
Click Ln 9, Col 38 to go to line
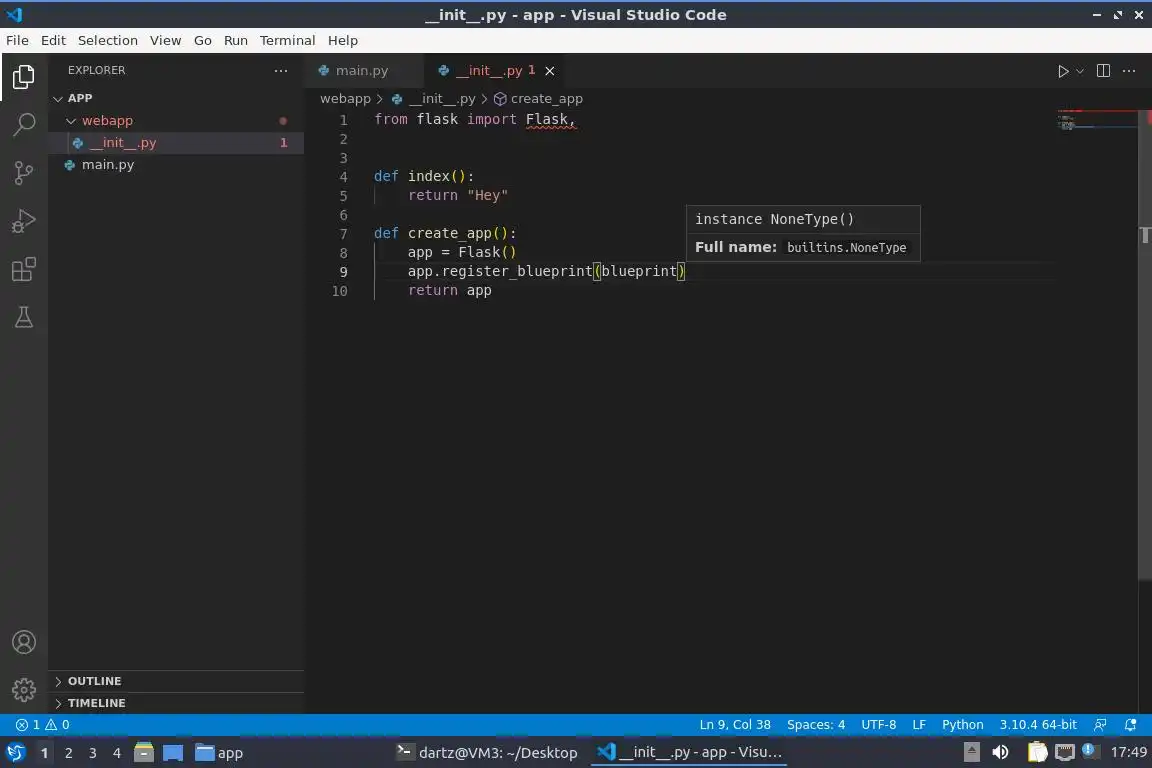pos(735,725)
